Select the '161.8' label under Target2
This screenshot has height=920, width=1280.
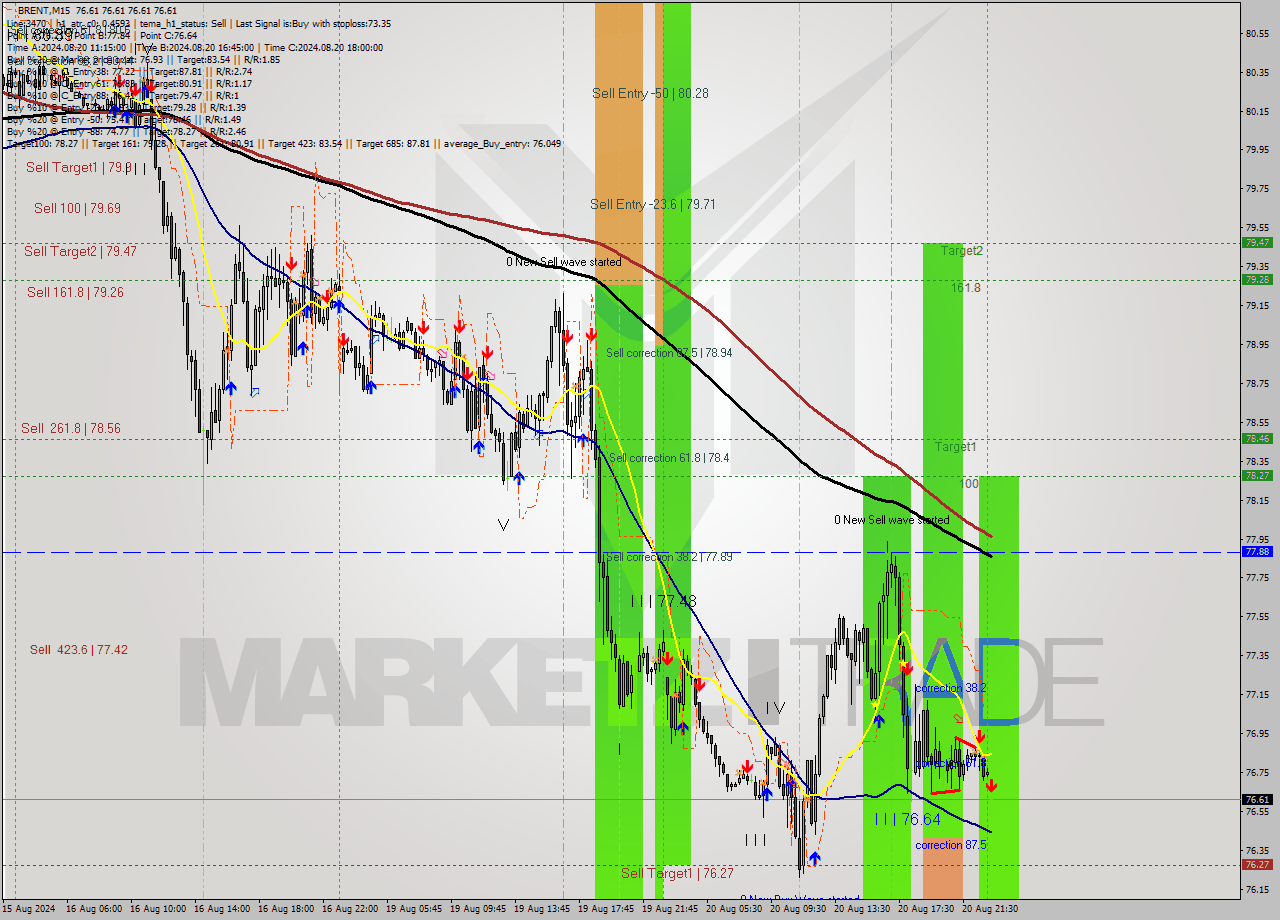(x=965, y=287)
